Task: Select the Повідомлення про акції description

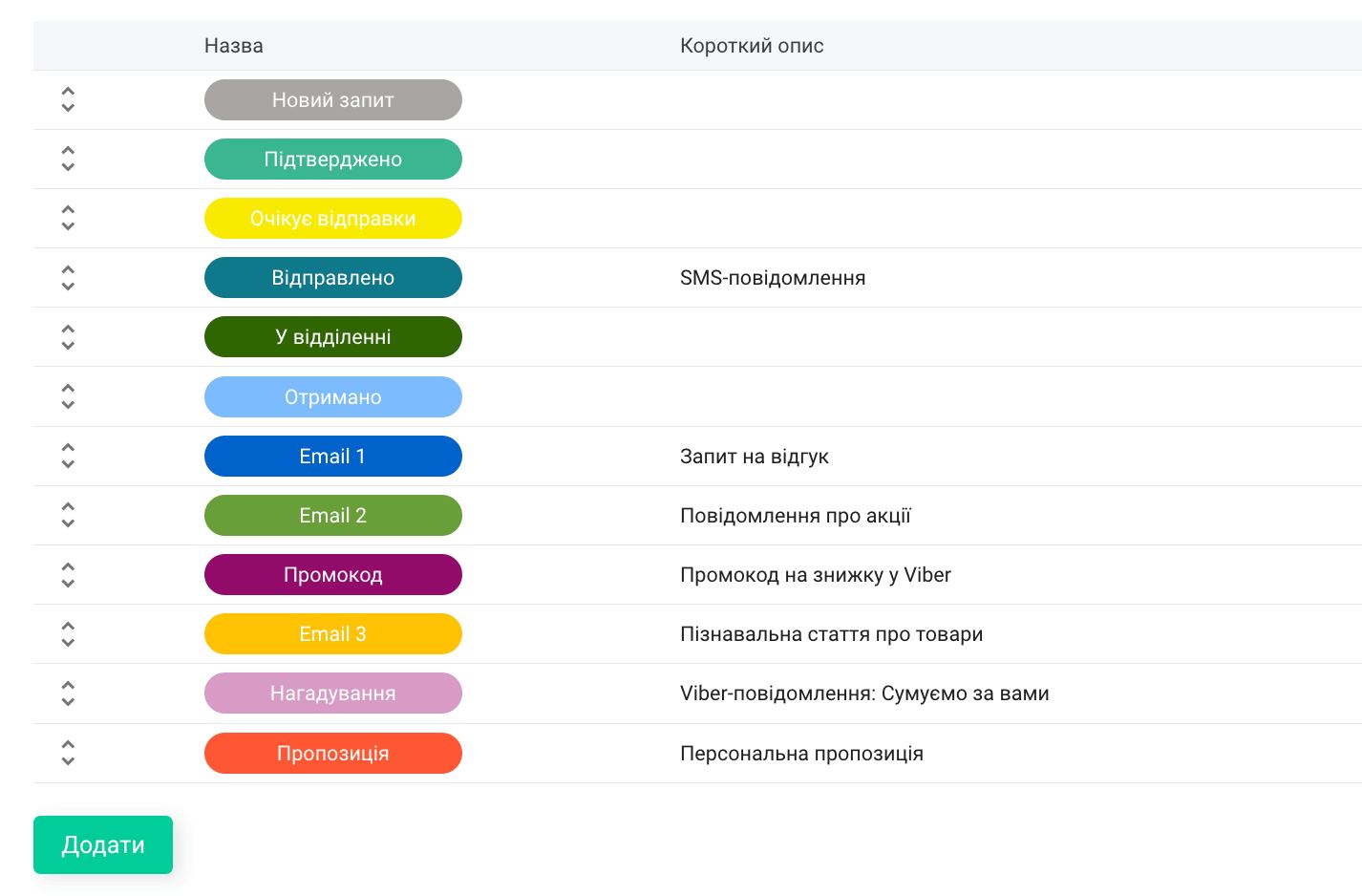Action: tap(796, 516)
